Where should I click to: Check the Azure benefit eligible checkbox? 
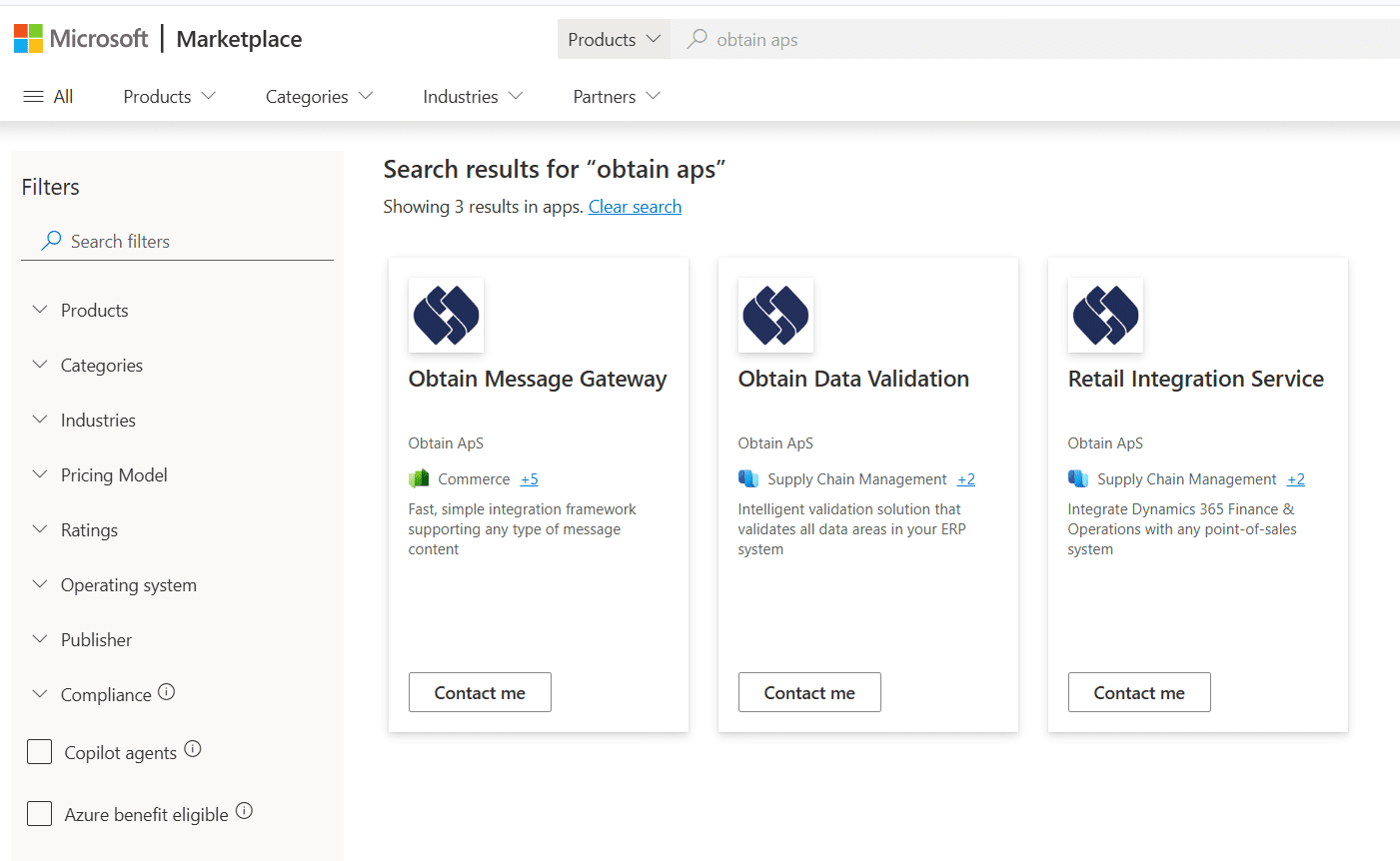click(40, 814)
